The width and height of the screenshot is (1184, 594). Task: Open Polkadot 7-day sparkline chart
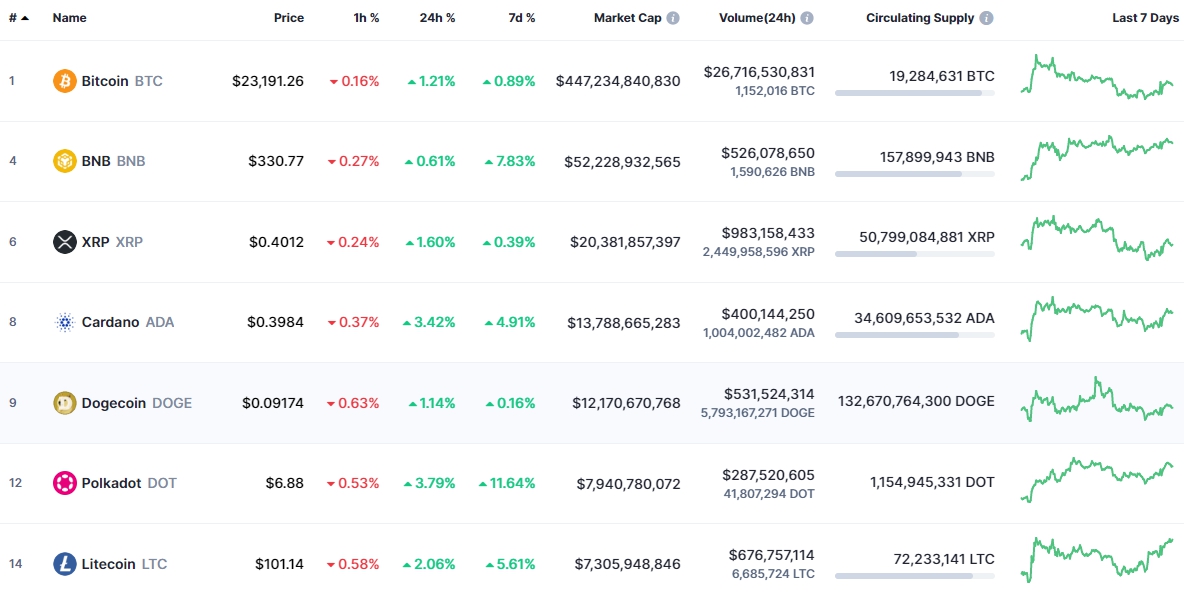tap(1097, 479)
